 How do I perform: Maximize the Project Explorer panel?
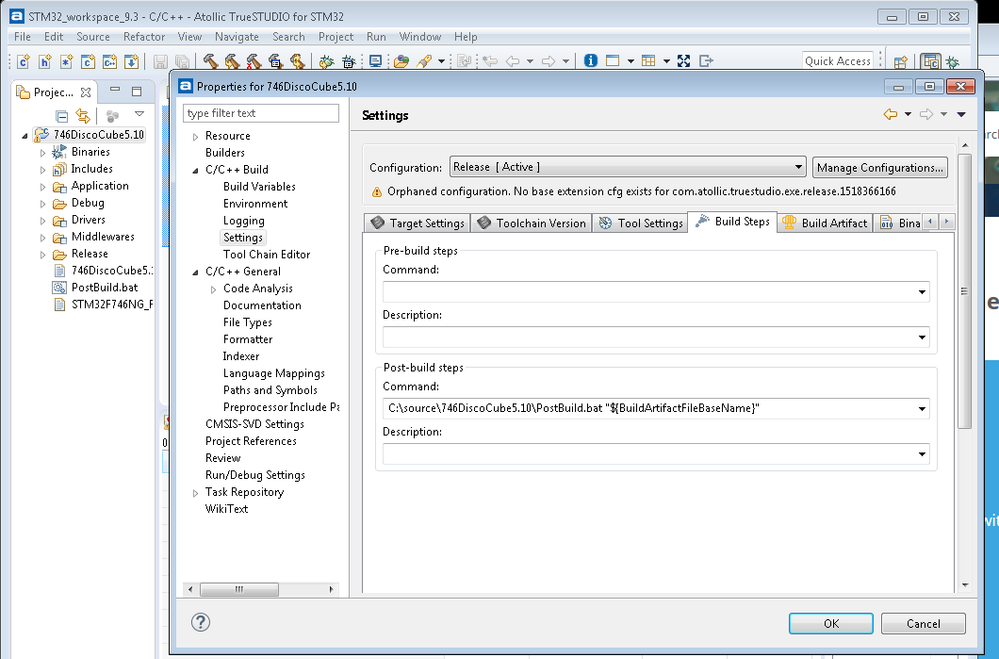click(x=136, y=92)
